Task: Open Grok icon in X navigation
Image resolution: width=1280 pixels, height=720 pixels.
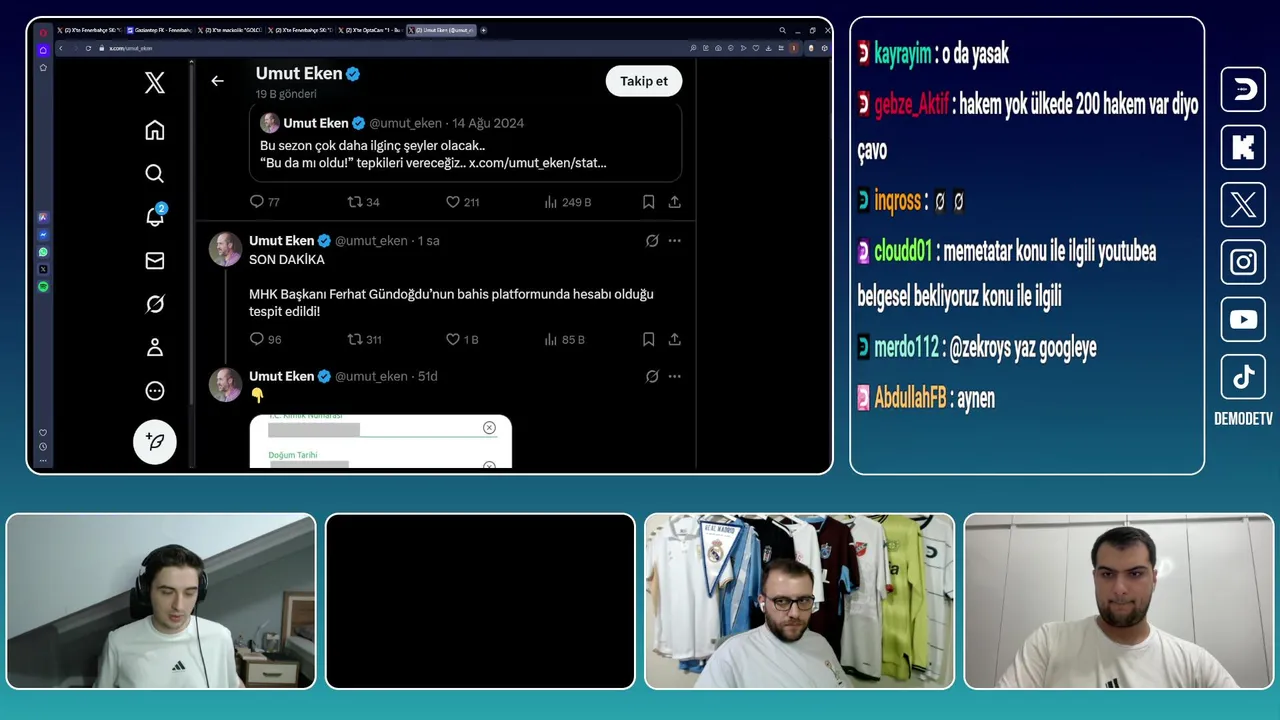Action: click(154, 304)
